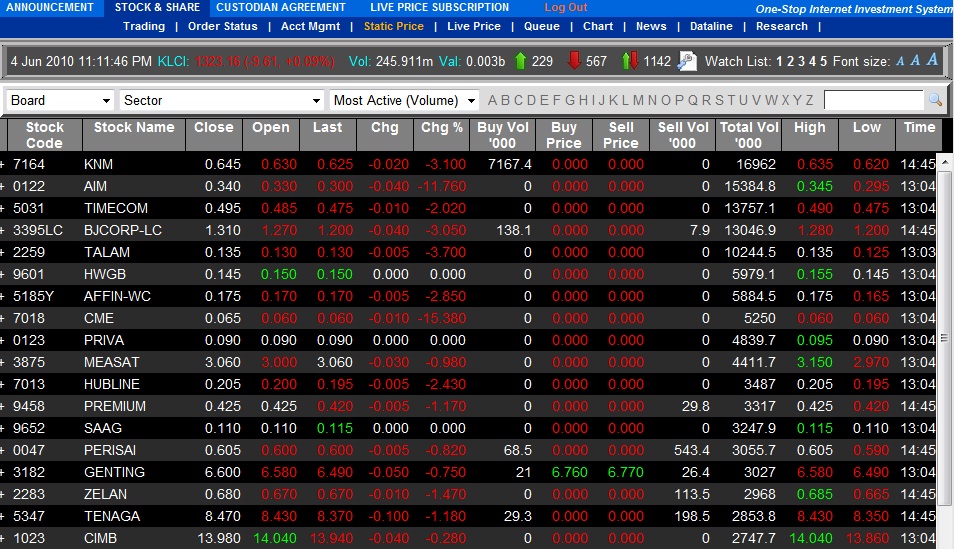Expand the TIMECOM row plus sign
Viewport: 954px width, 549px height.
(x=2, y=208)
